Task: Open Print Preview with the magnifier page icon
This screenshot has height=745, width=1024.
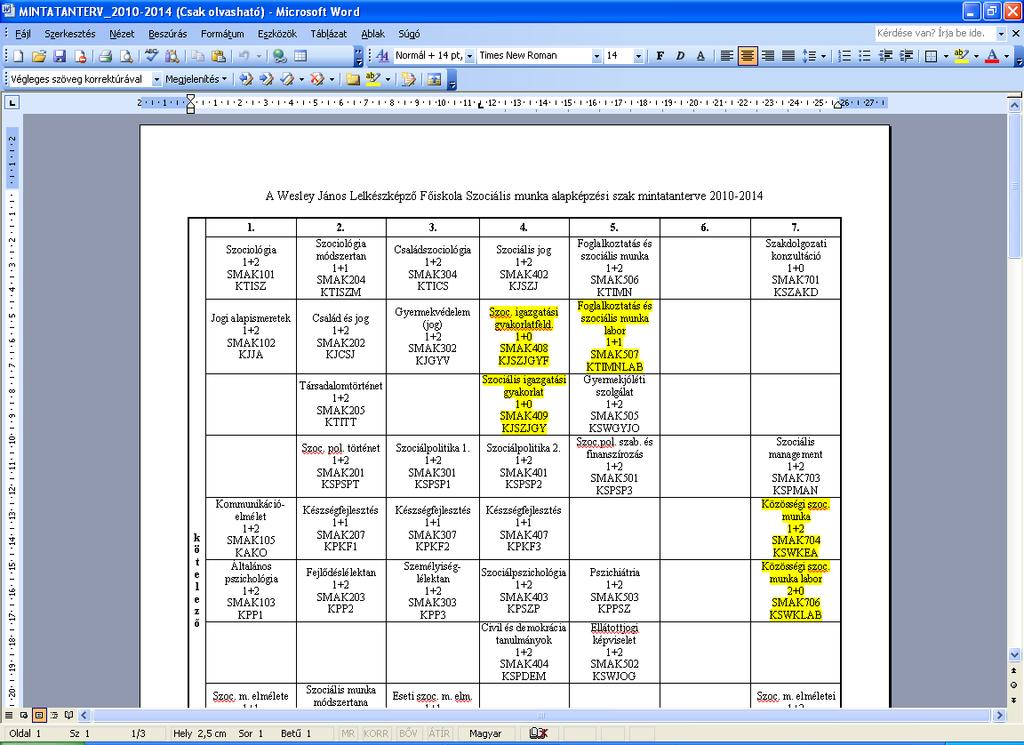Action: click(126, 56)
